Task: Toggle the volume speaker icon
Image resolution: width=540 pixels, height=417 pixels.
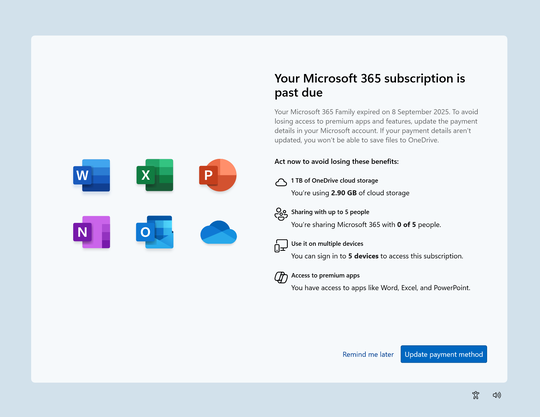Action: tap(497, 395)
